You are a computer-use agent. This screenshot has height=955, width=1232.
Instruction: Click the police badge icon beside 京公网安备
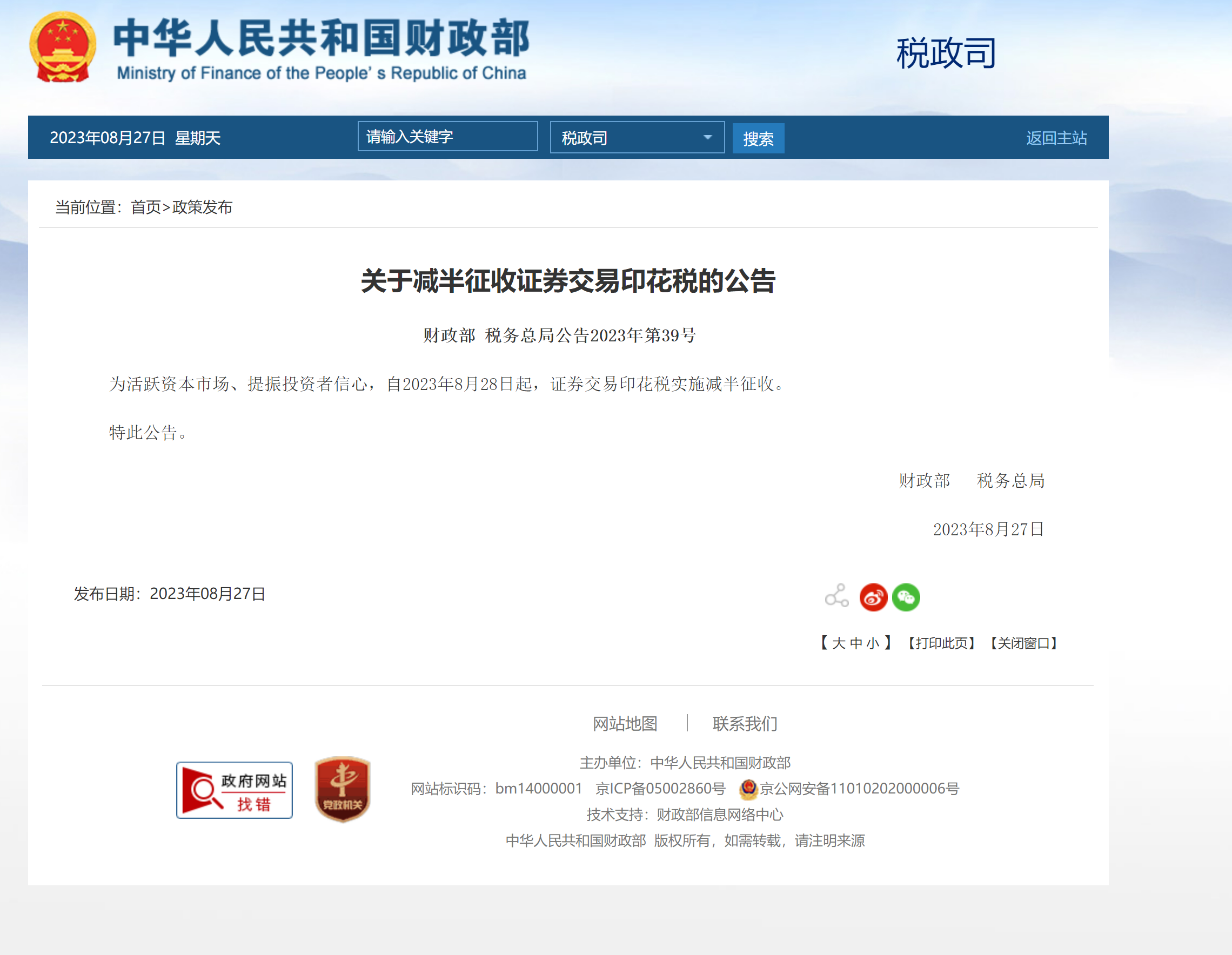point(748,789)
